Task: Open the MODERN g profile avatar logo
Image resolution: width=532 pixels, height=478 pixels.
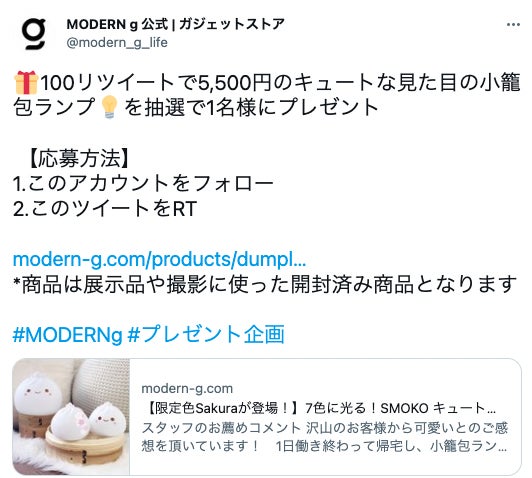Action: pyautogui.click(x=34, y=34)
